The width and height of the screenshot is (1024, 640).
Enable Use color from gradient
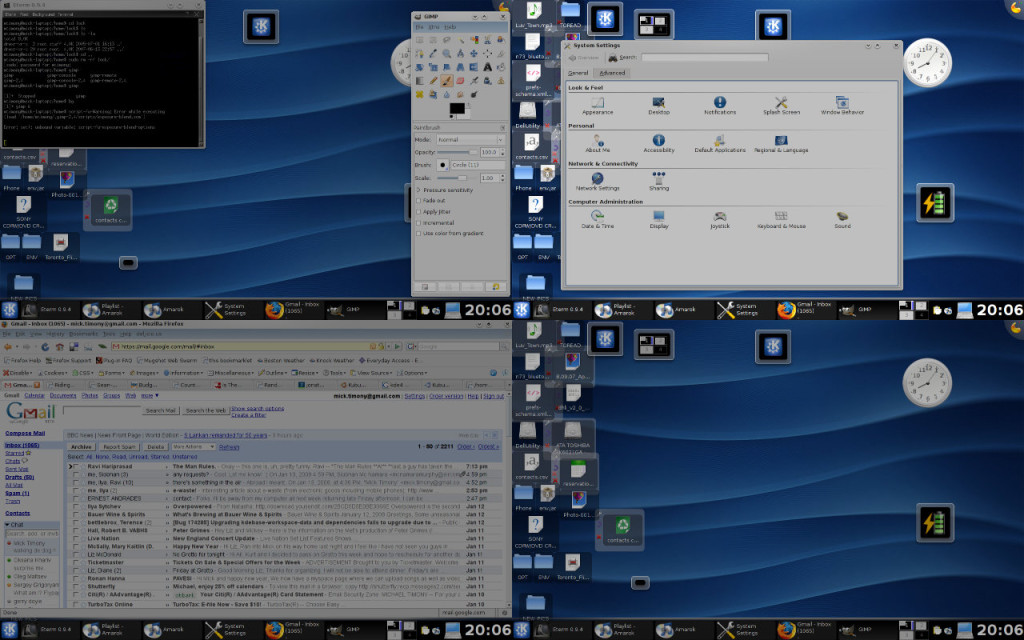[x=418, y=233]
